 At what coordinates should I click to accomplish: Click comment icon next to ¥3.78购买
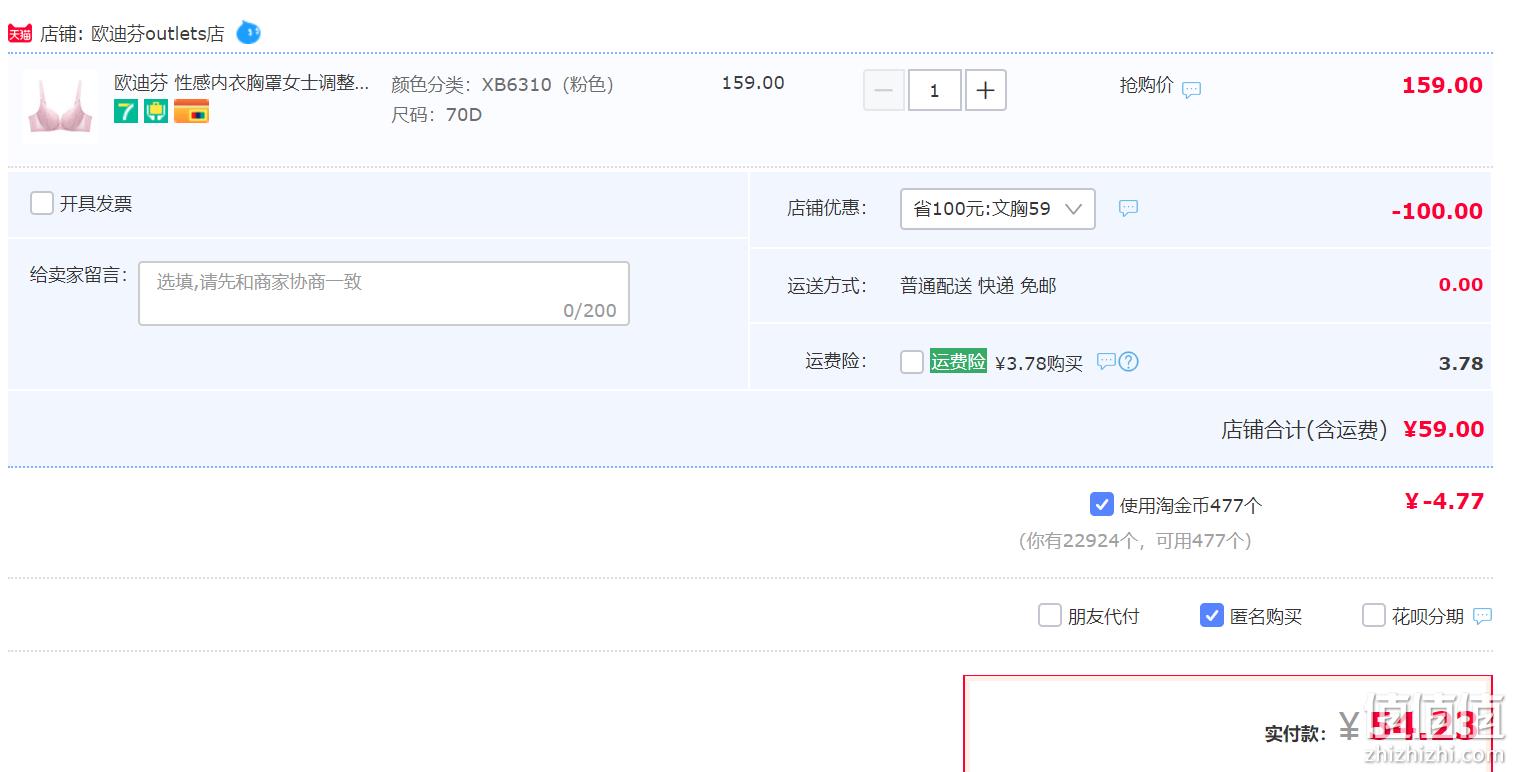click(x=1106, y=361)
